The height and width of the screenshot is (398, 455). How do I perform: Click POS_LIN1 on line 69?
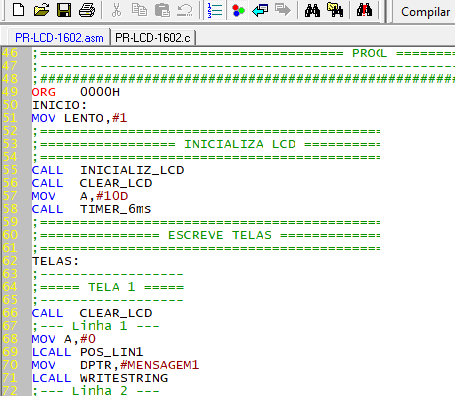pos(111,352)
